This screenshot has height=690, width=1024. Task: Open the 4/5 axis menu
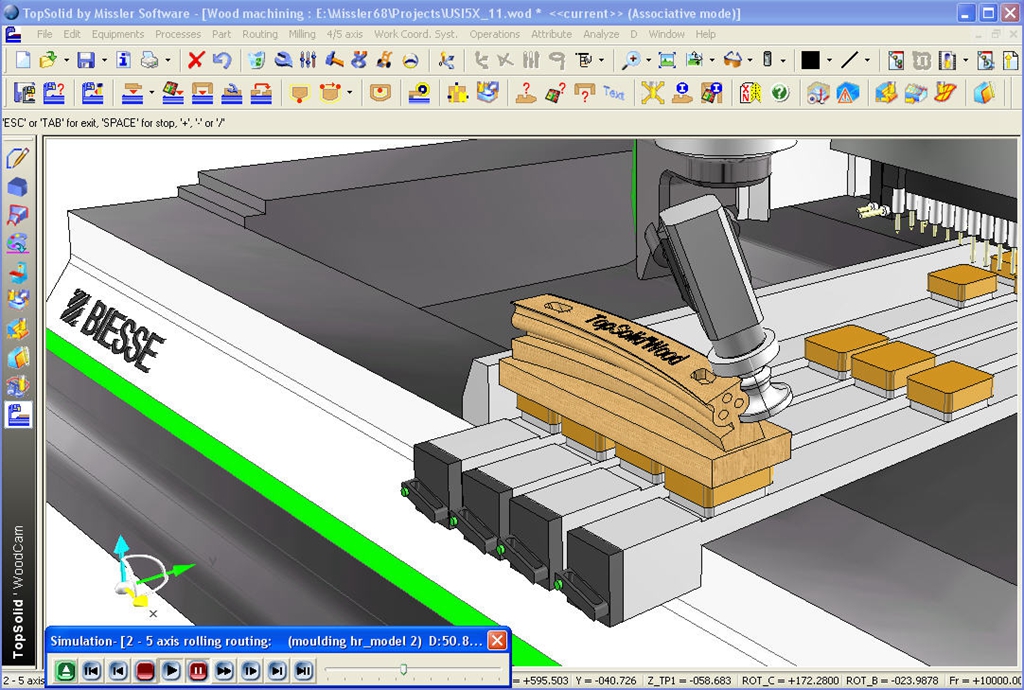coord(345,34)
